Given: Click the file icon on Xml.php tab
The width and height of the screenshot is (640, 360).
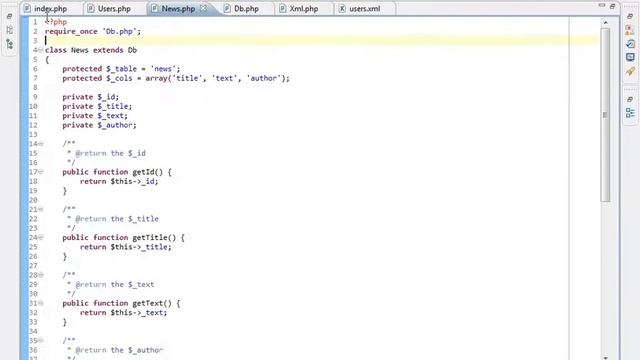Looking at the screenshot, I should pos(282,9).
